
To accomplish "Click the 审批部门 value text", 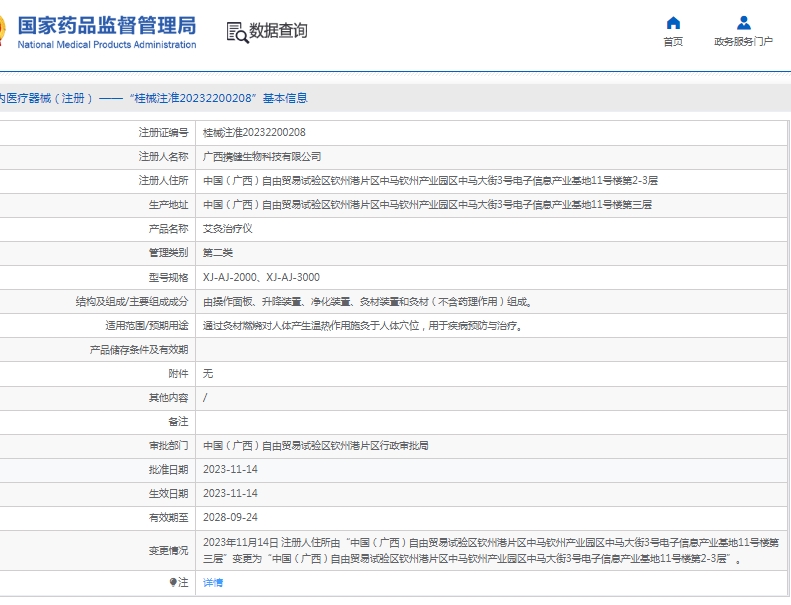I will [316, 446].
